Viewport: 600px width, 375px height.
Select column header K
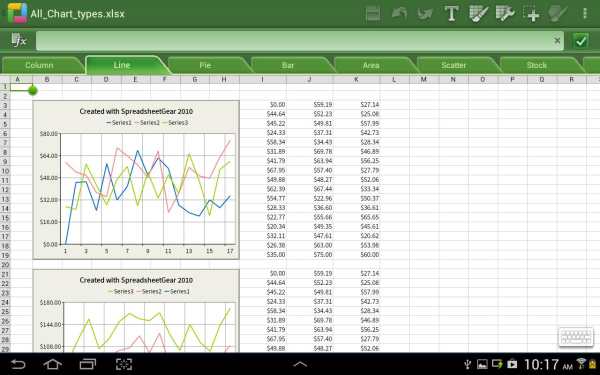click(356, 80)
